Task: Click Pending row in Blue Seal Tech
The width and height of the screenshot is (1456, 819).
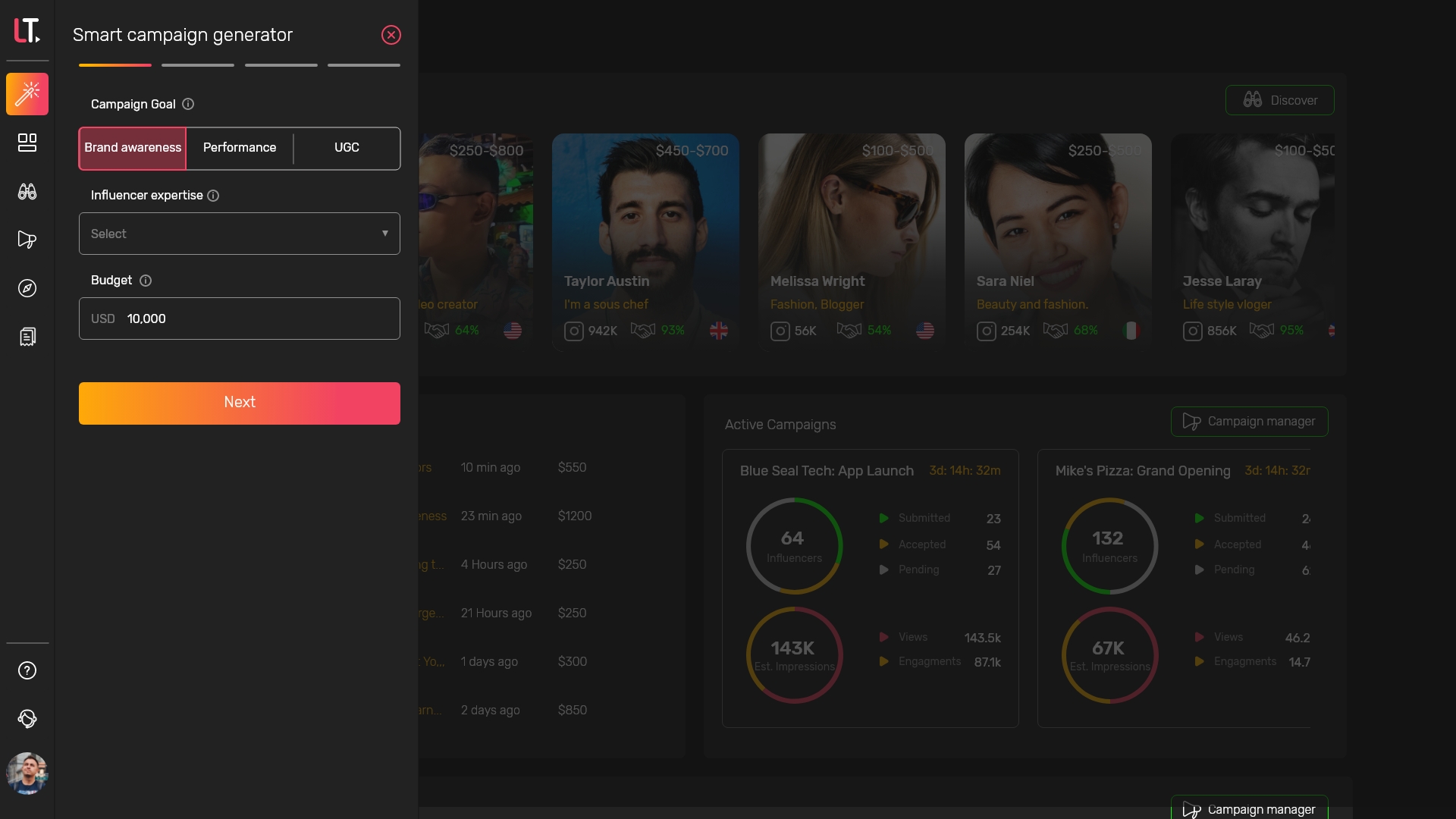Action: (940, 570)
